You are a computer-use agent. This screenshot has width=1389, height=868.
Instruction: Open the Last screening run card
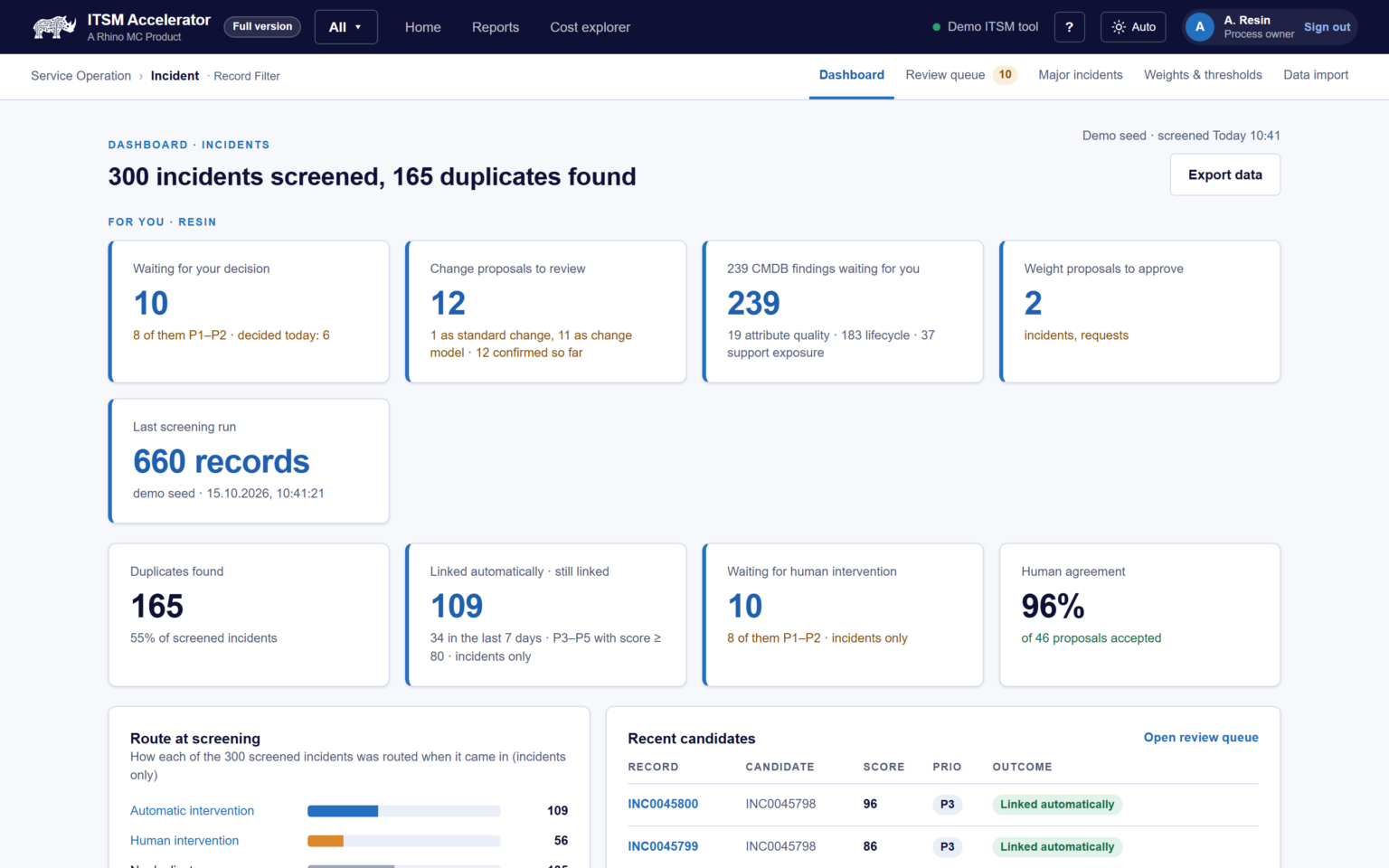point(249,461)
